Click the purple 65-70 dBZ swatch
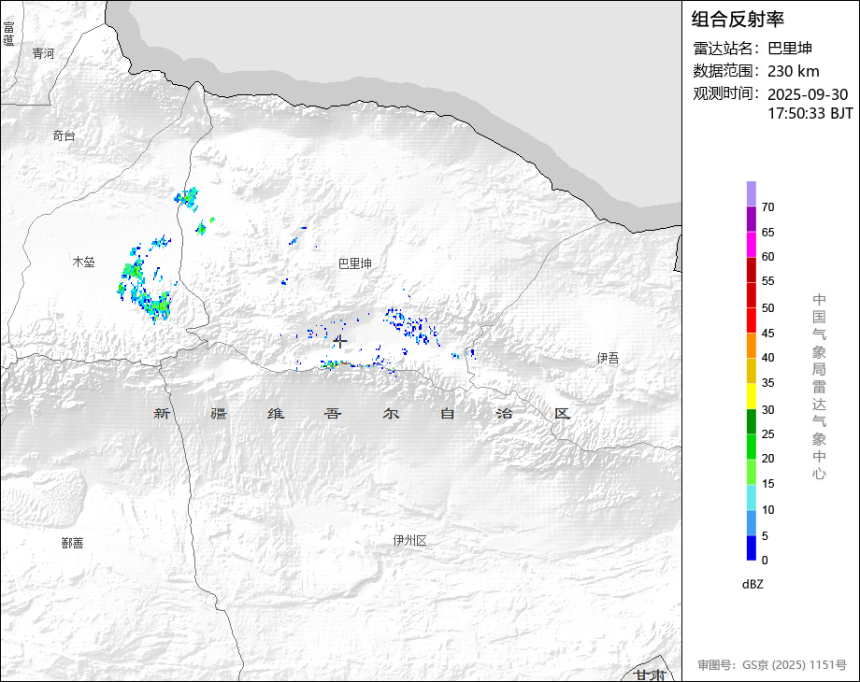The height and width of the screenshot is (682, 860). [x=751, y=219]
